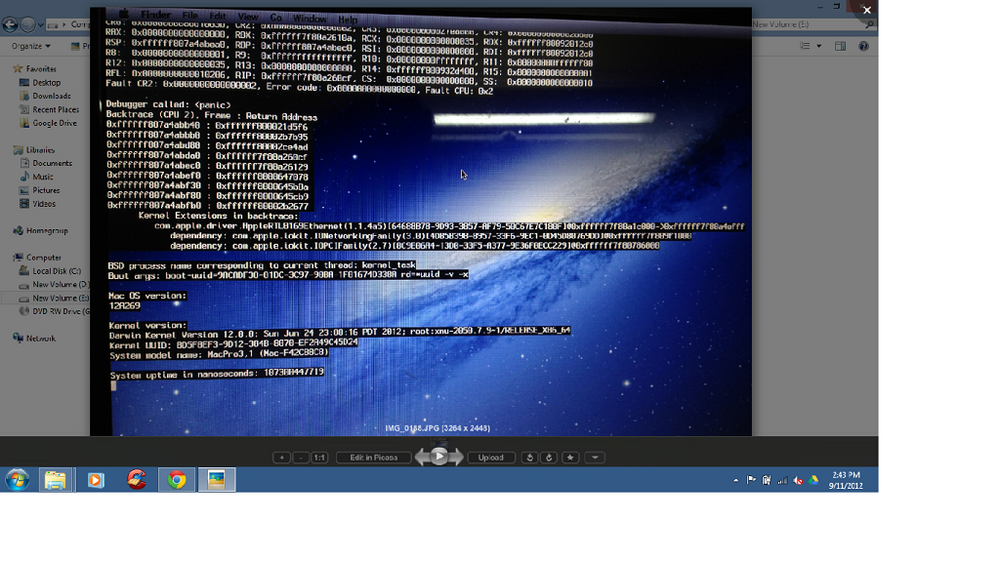Select Downloads in Favorites
Viewport: 1000px width, 561px height.
click(x=51, y=97)
